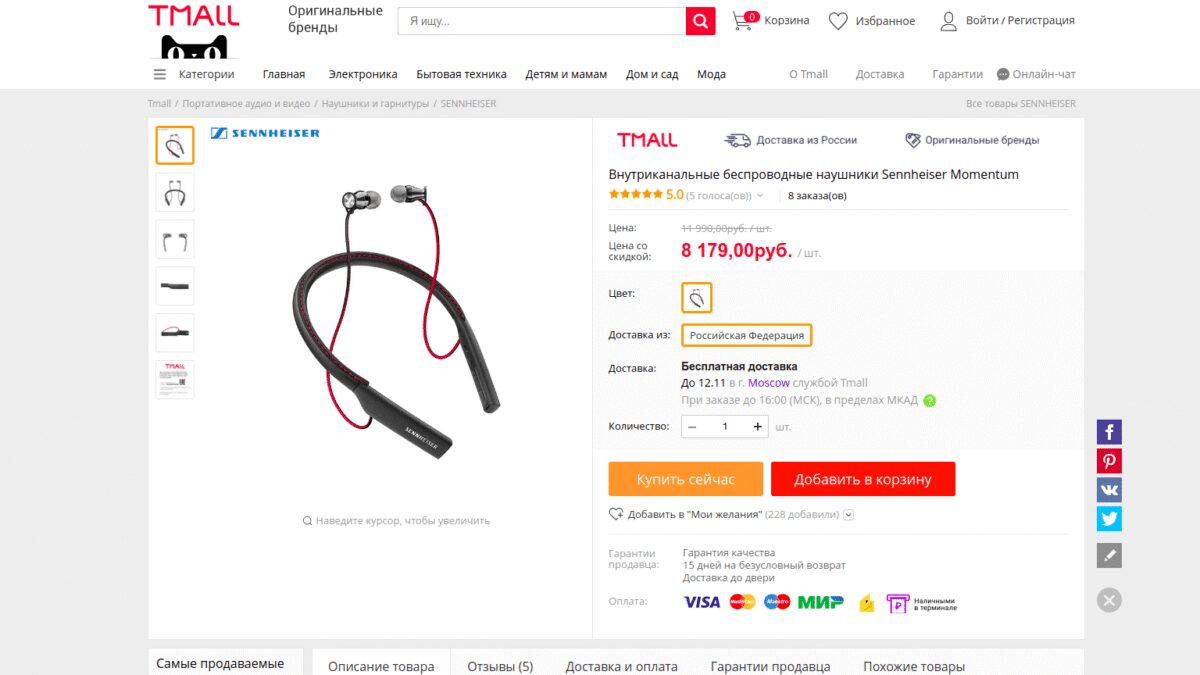
Task: Share the product on Facebook
Action: click(1109, 432)
